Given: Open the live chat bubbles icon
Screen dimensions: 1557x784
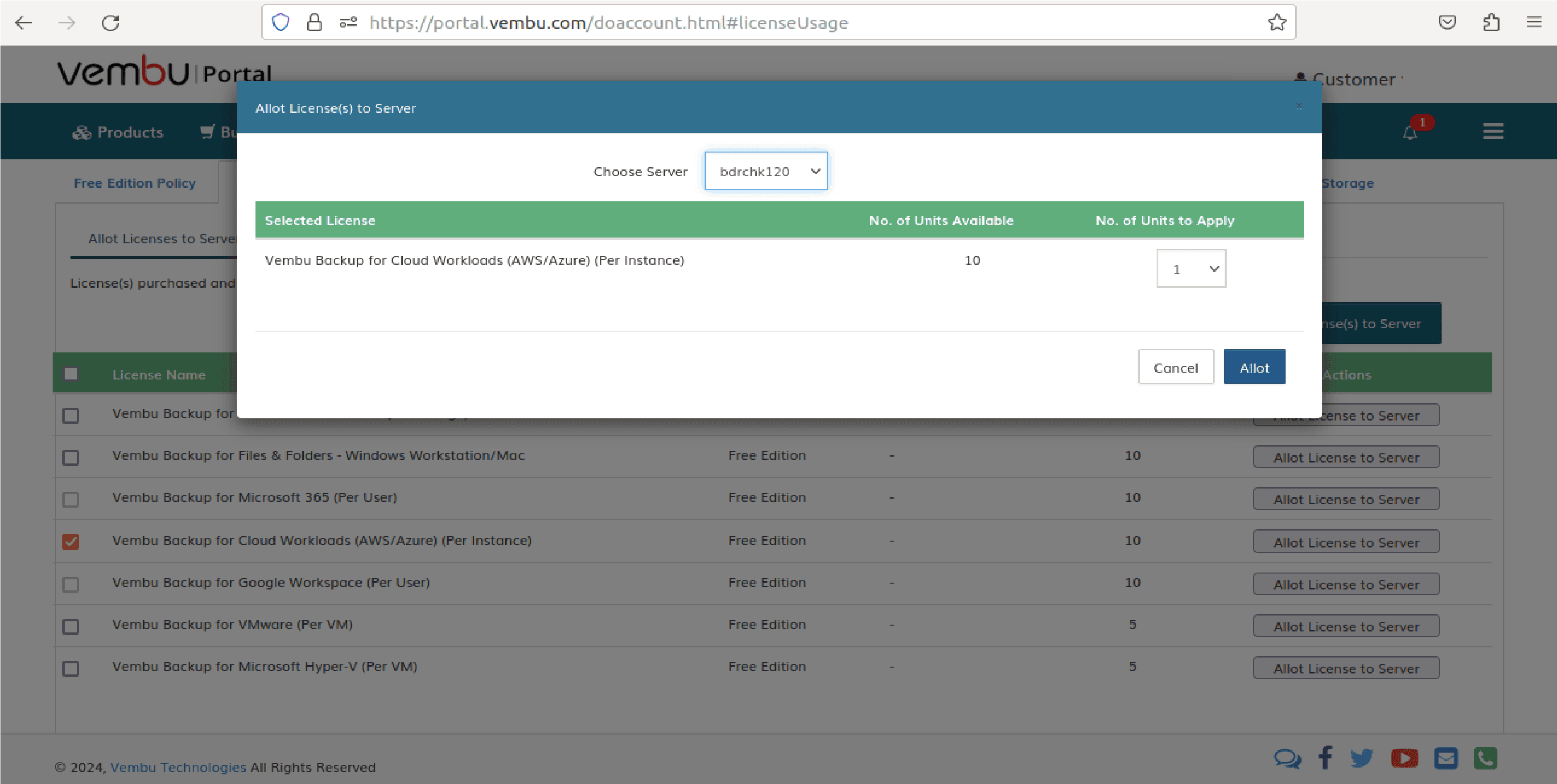Looking at the screenshot, I should coord(1287,758).
